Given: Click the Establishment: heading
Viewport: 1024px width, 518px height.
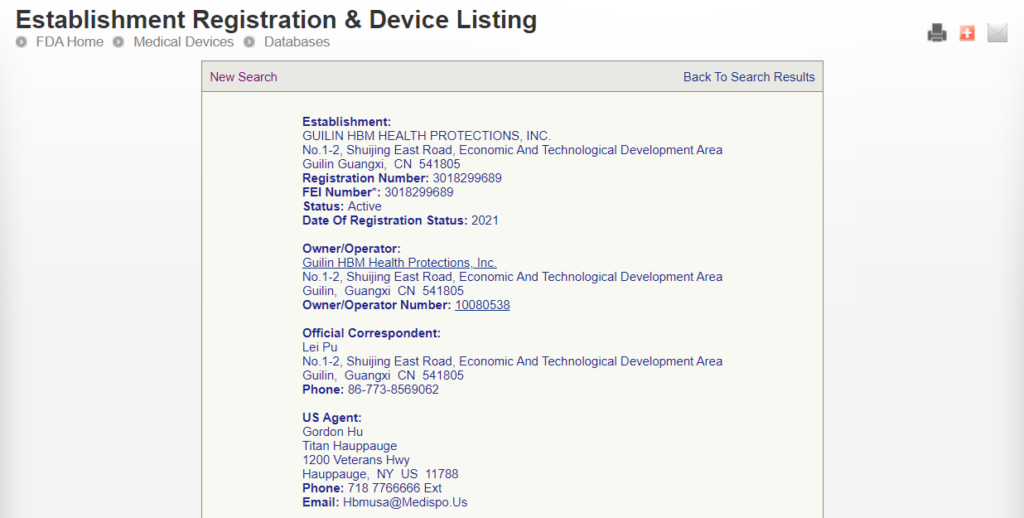Looking at the screenshot, I should pyautogui.click(x=346, y=122).
